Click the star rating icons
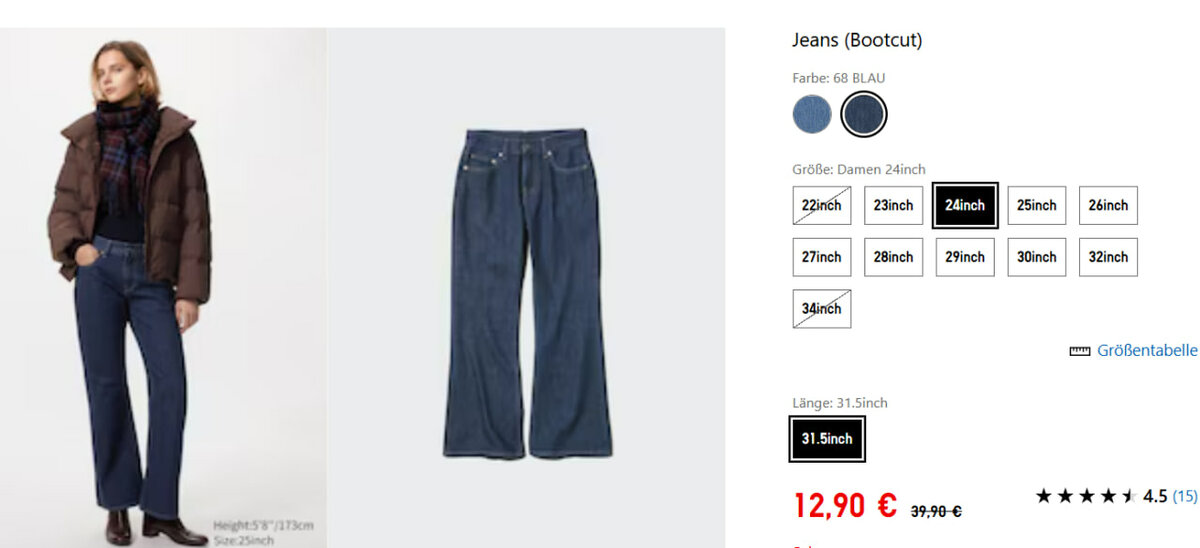Image resolution: width=1200 pixels, height=548 pixels. [x=1086, y=496]
